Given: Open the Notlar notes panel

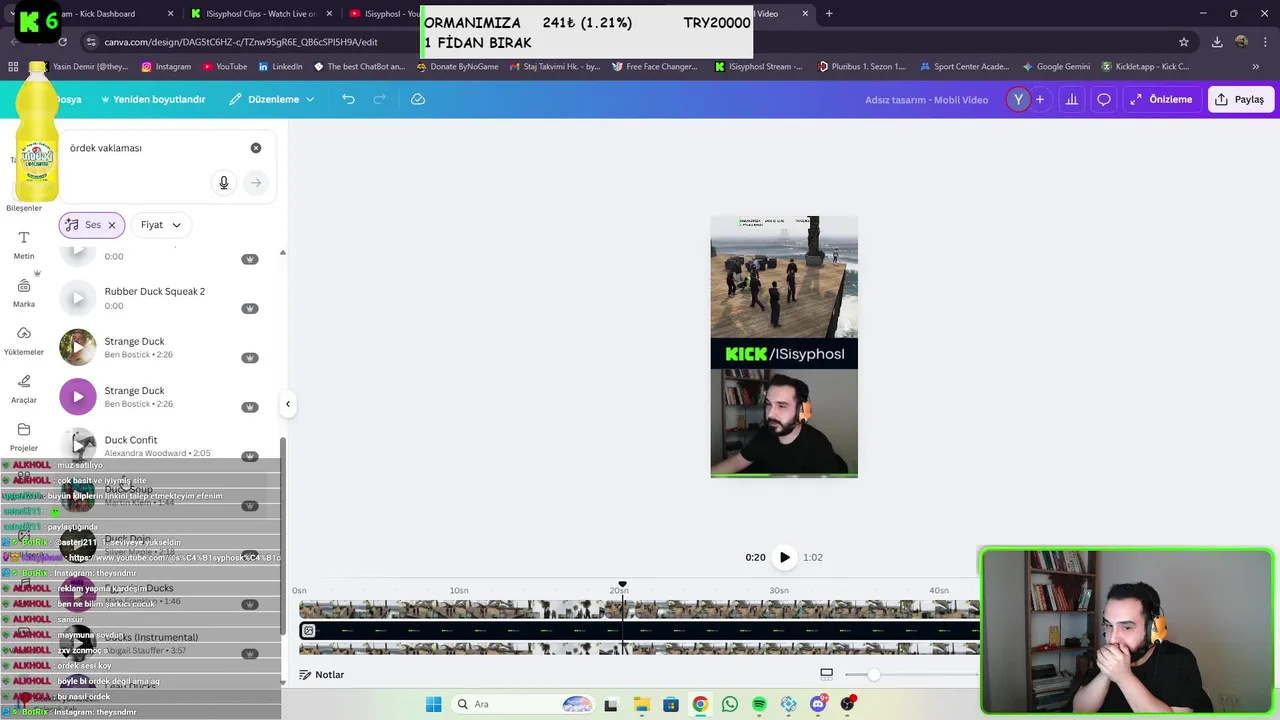Looking at the screenshot, I should click(322, 675).
